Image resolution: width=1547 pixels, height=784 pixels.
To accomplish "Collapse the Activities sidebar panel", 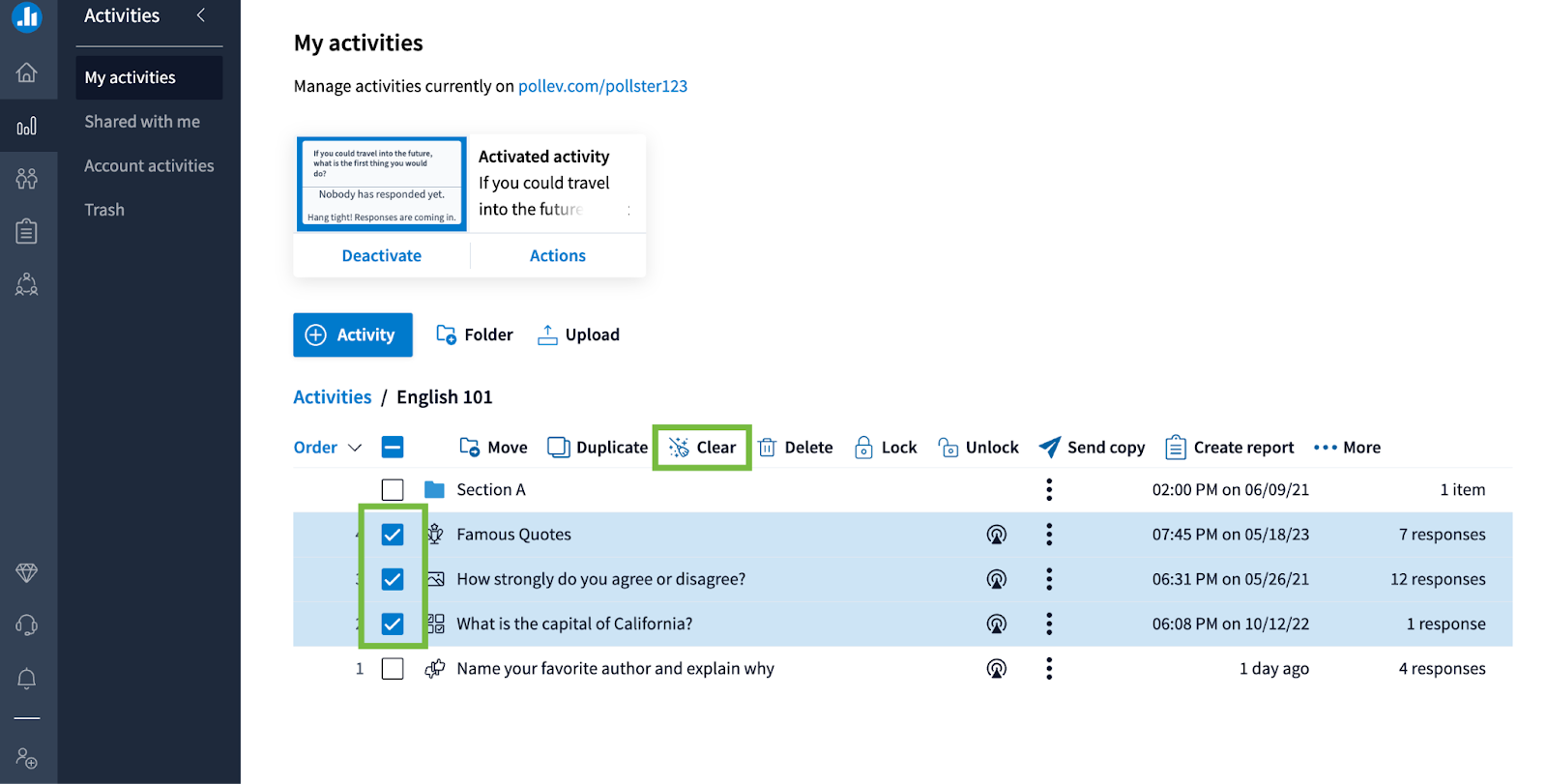I will (x=201, y=15).
